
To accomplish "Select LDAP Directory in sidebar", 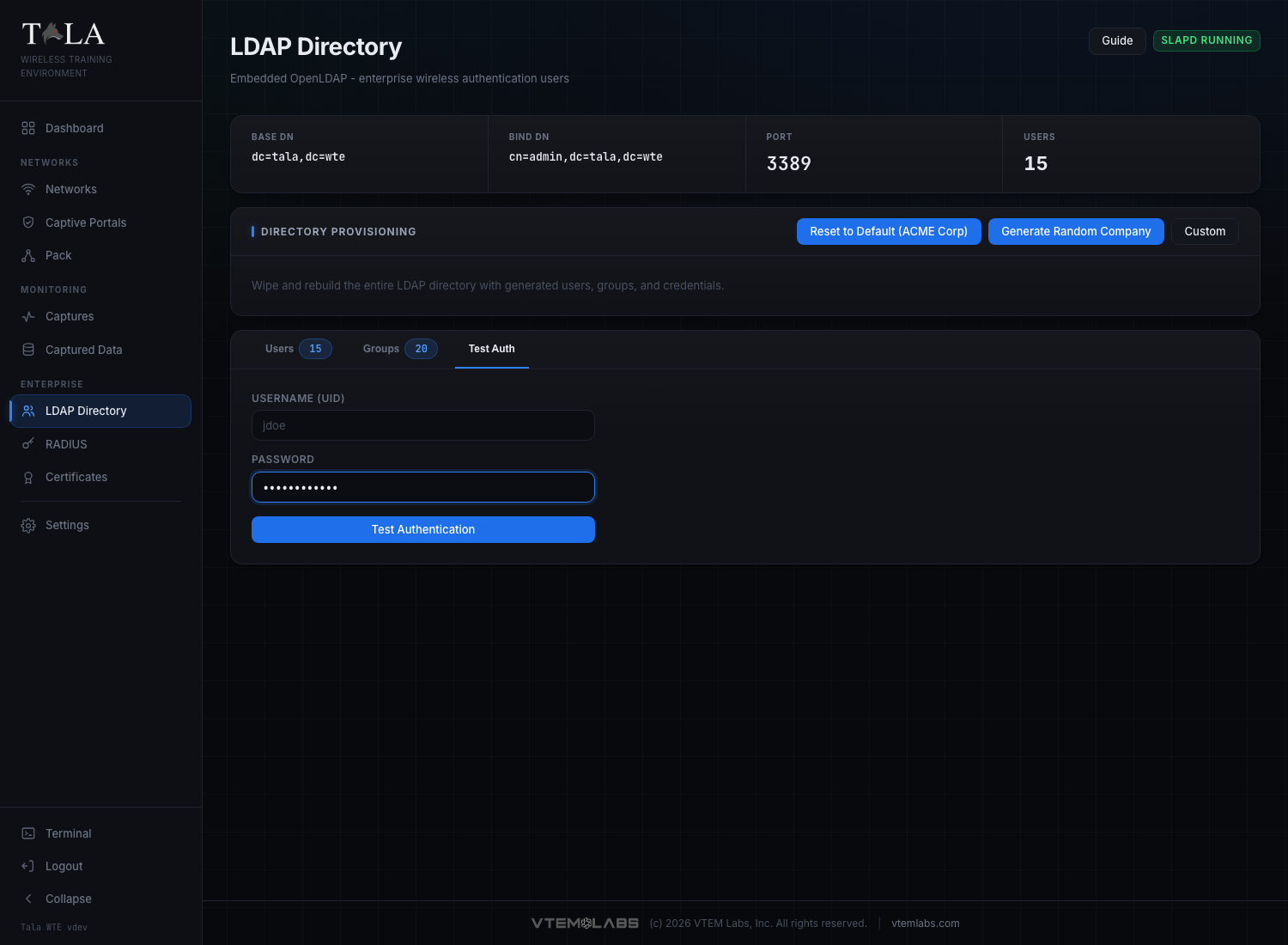I will pos(100,411).
